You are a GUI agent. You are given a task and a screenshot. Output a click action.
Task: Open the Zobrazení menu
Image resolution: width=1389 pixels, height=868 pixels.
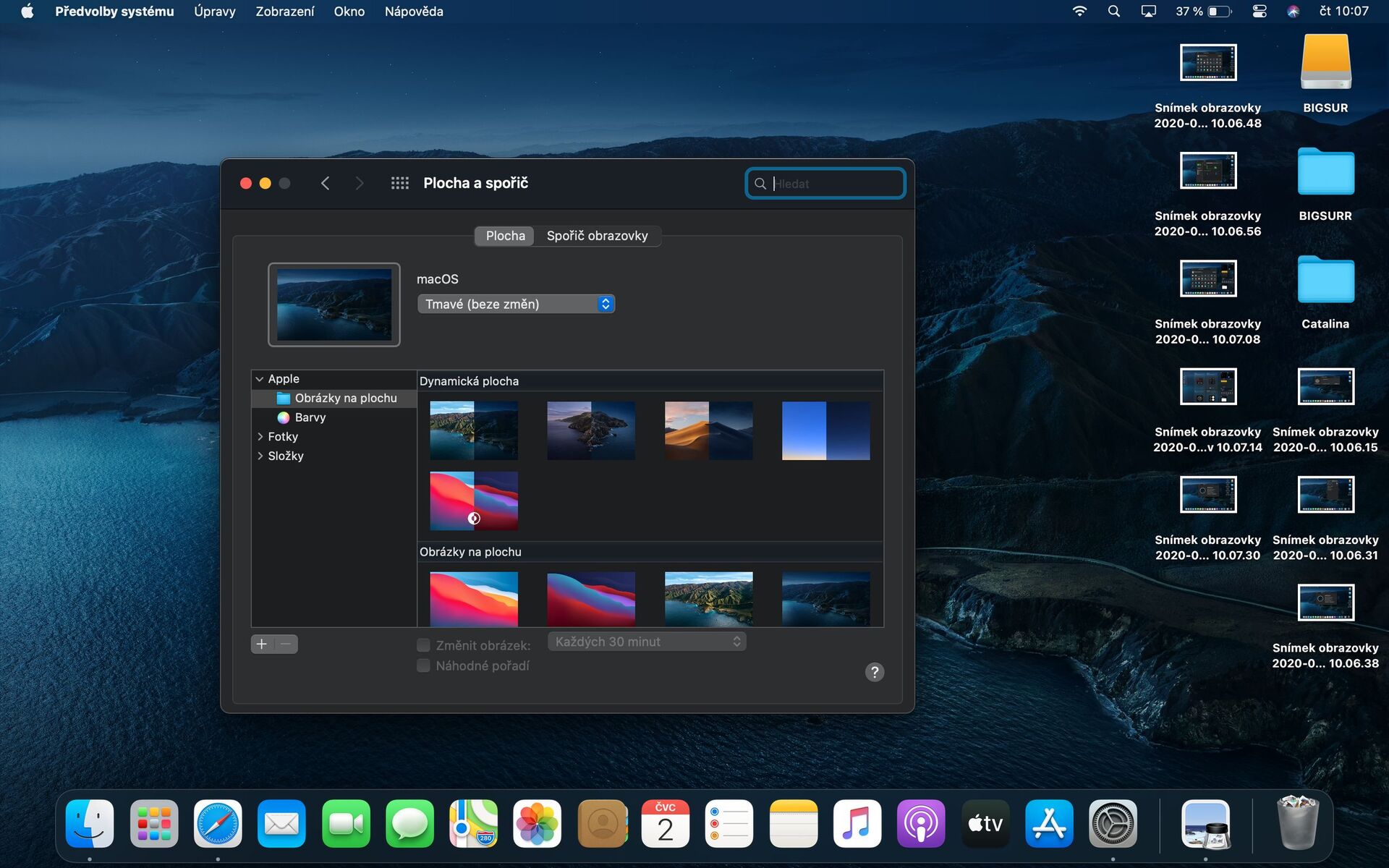pyautogui.click(x=285, y=12)
